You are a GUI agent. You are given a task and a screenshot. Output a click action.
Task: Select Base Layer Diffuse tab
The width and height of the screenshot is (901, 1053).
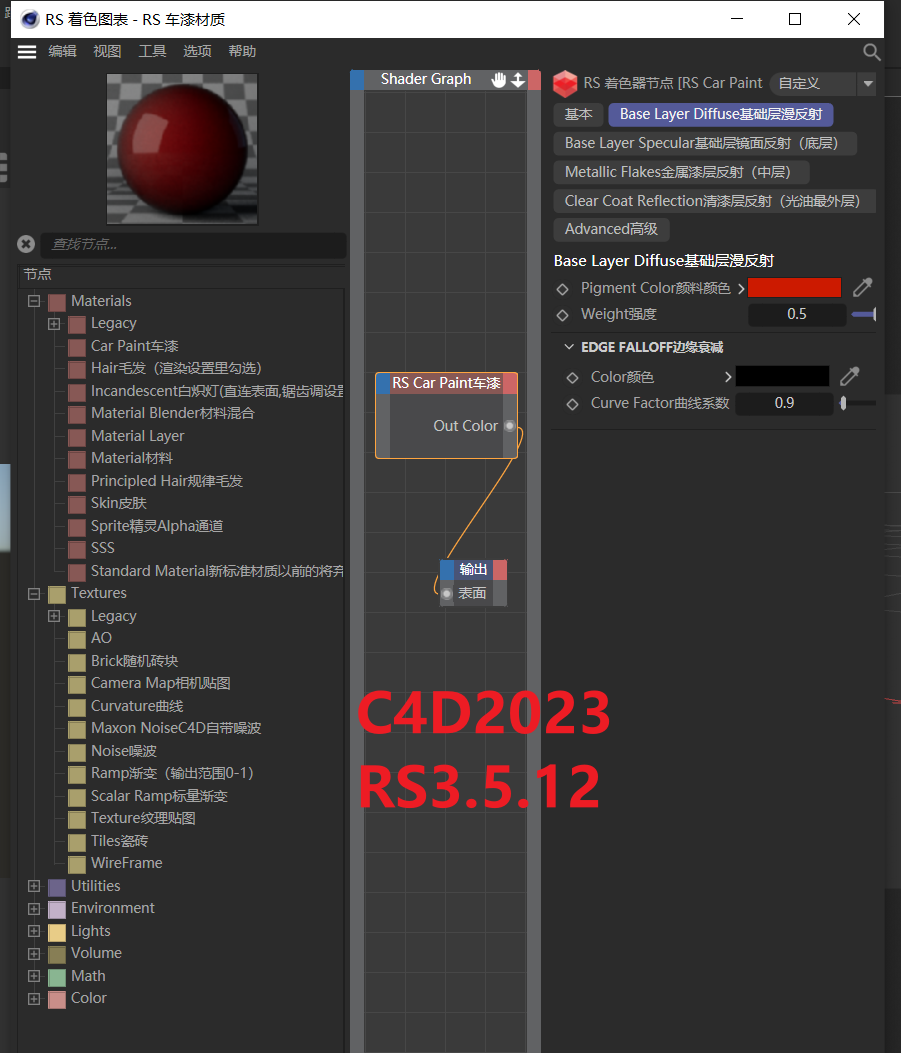[720, 114]
